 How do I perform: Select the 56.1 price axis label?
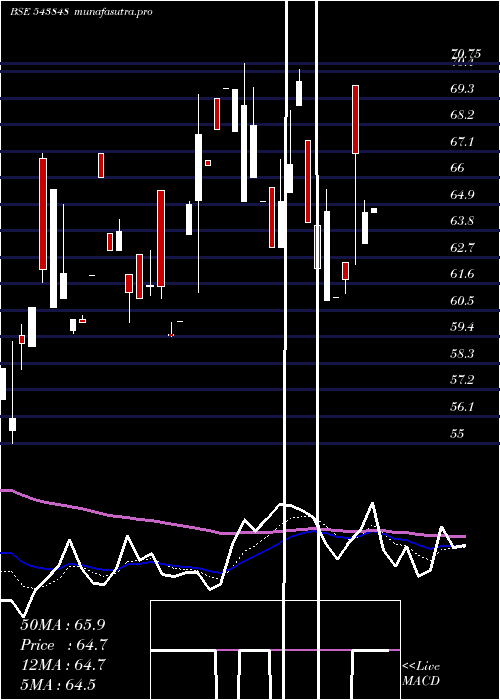coord(462,407)
